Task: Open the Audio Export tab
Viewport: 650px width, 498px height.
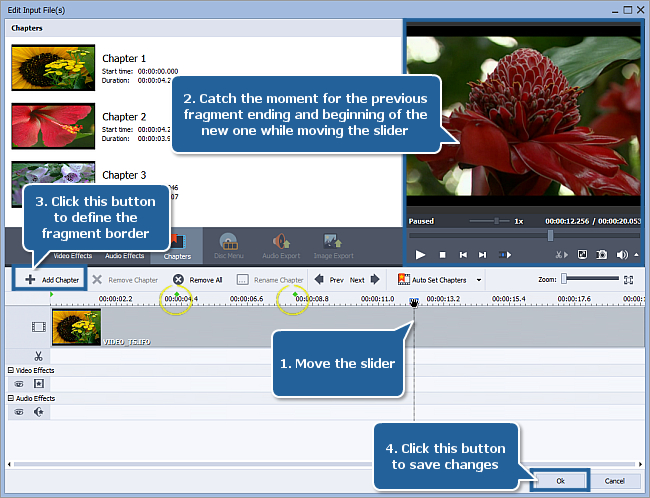Action: [281, 247]
